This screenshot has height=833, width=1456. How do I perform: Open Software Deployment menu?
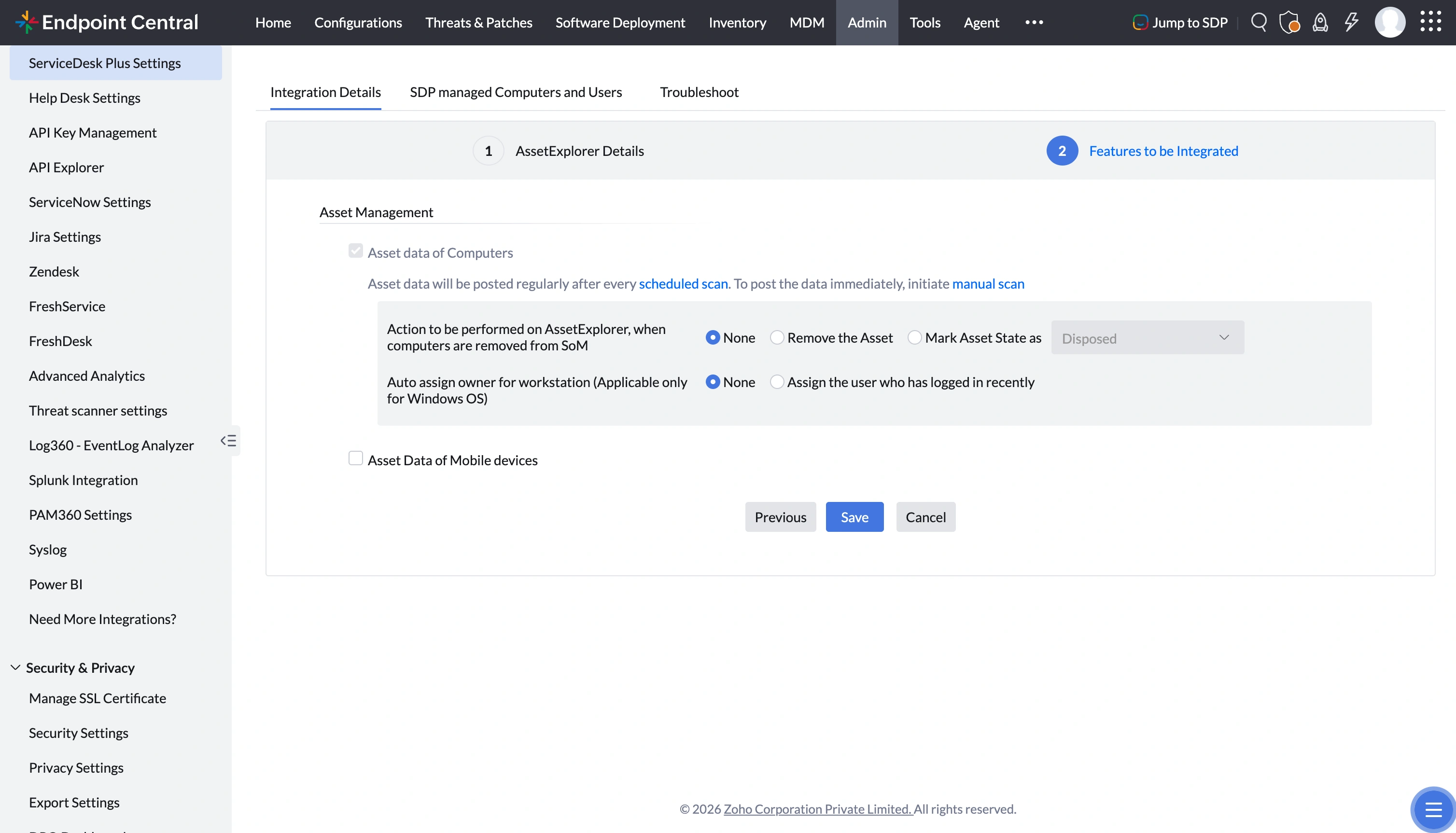coord(620,22)
